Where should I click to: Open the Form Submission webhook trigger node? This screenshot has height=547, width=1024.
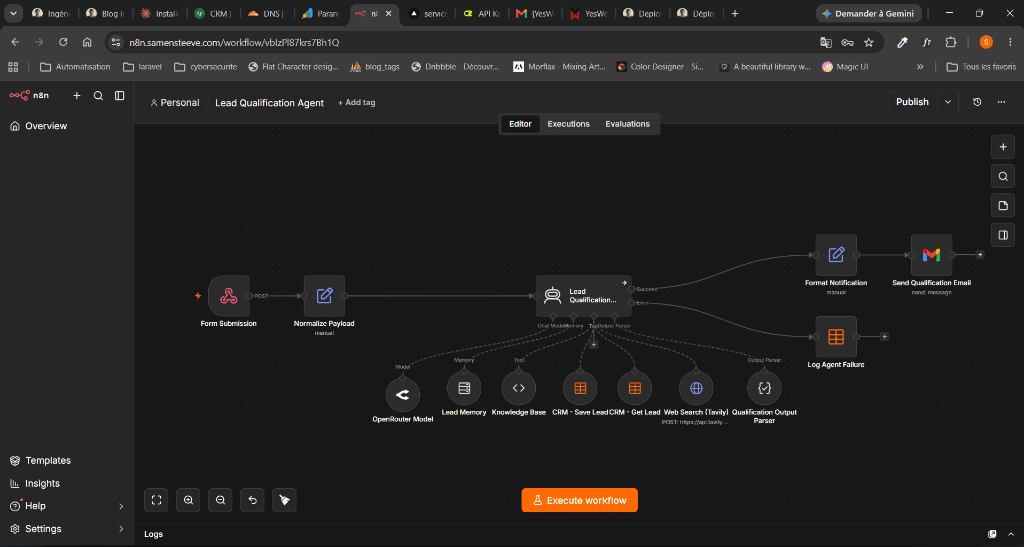pos(229,296)
